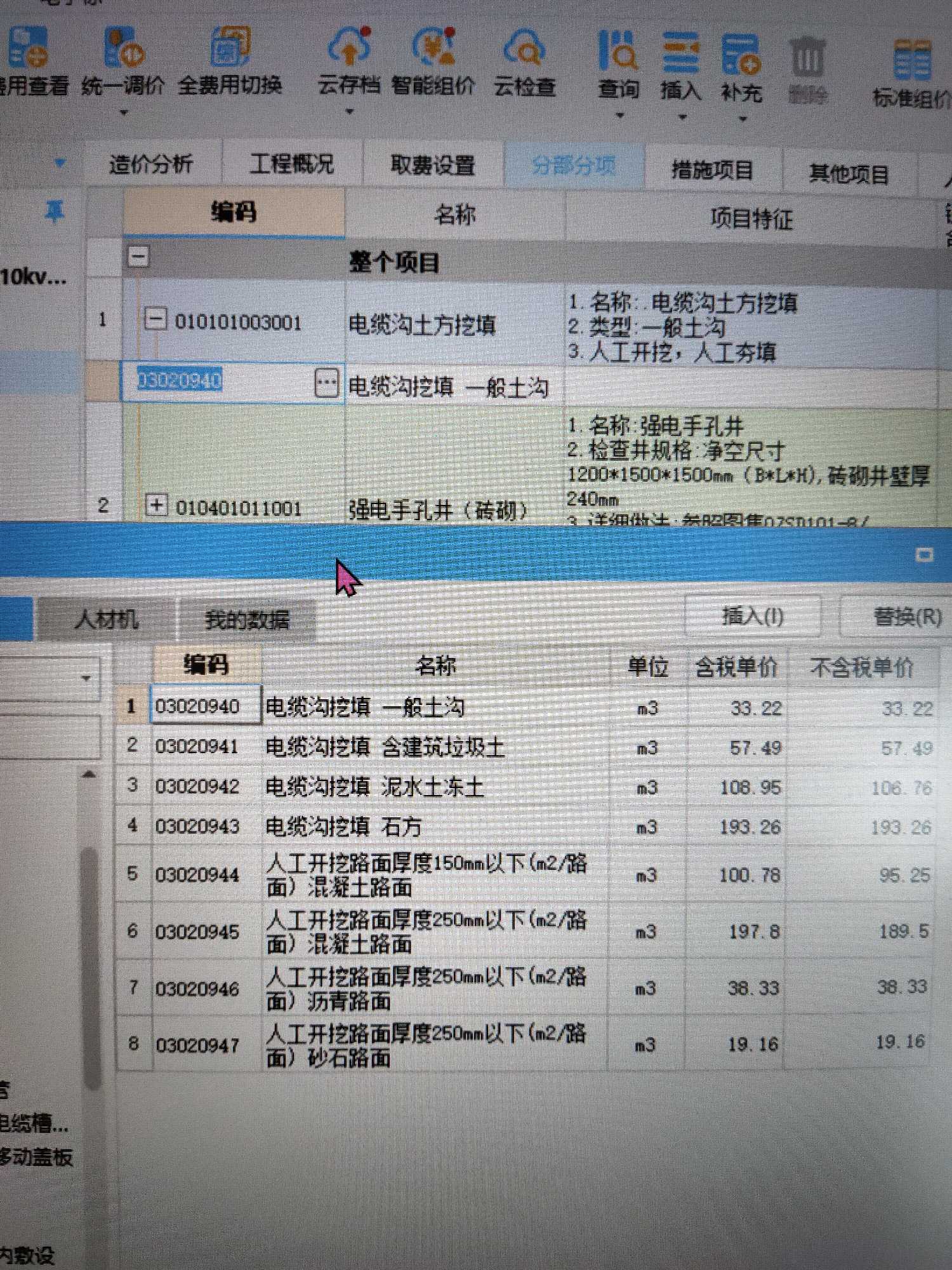Select row 03020942 电缆沟挖填 泥水土冻土
The height and width of the screenshot is (1270, 952).
tap(526, 787)
